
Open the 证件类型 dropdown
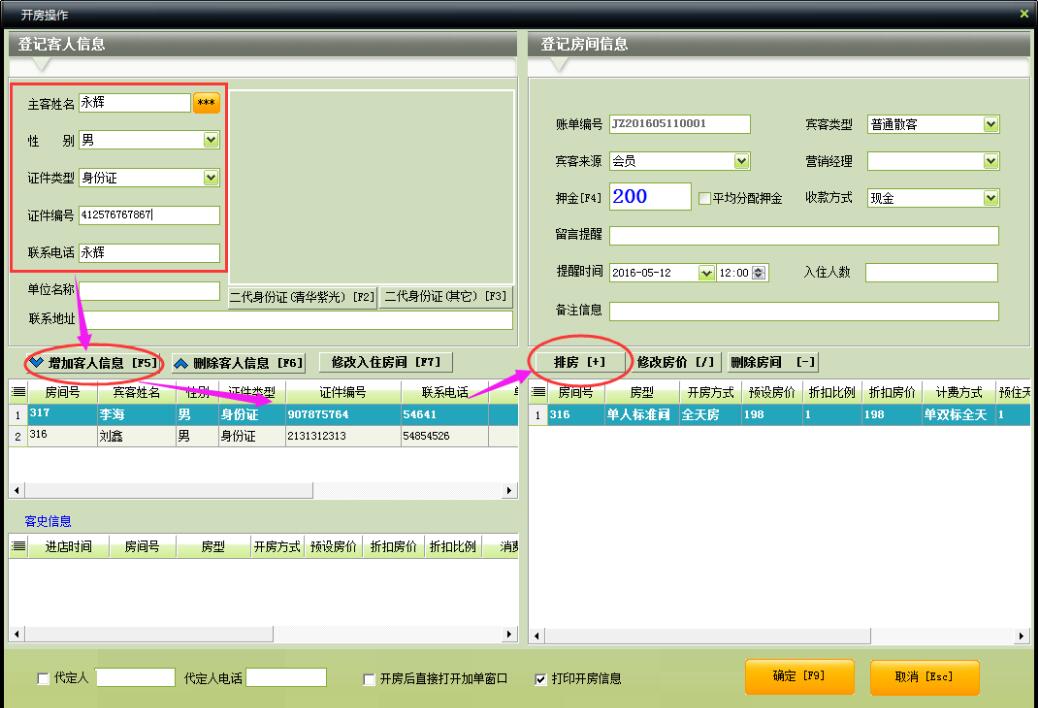point(211,177)
